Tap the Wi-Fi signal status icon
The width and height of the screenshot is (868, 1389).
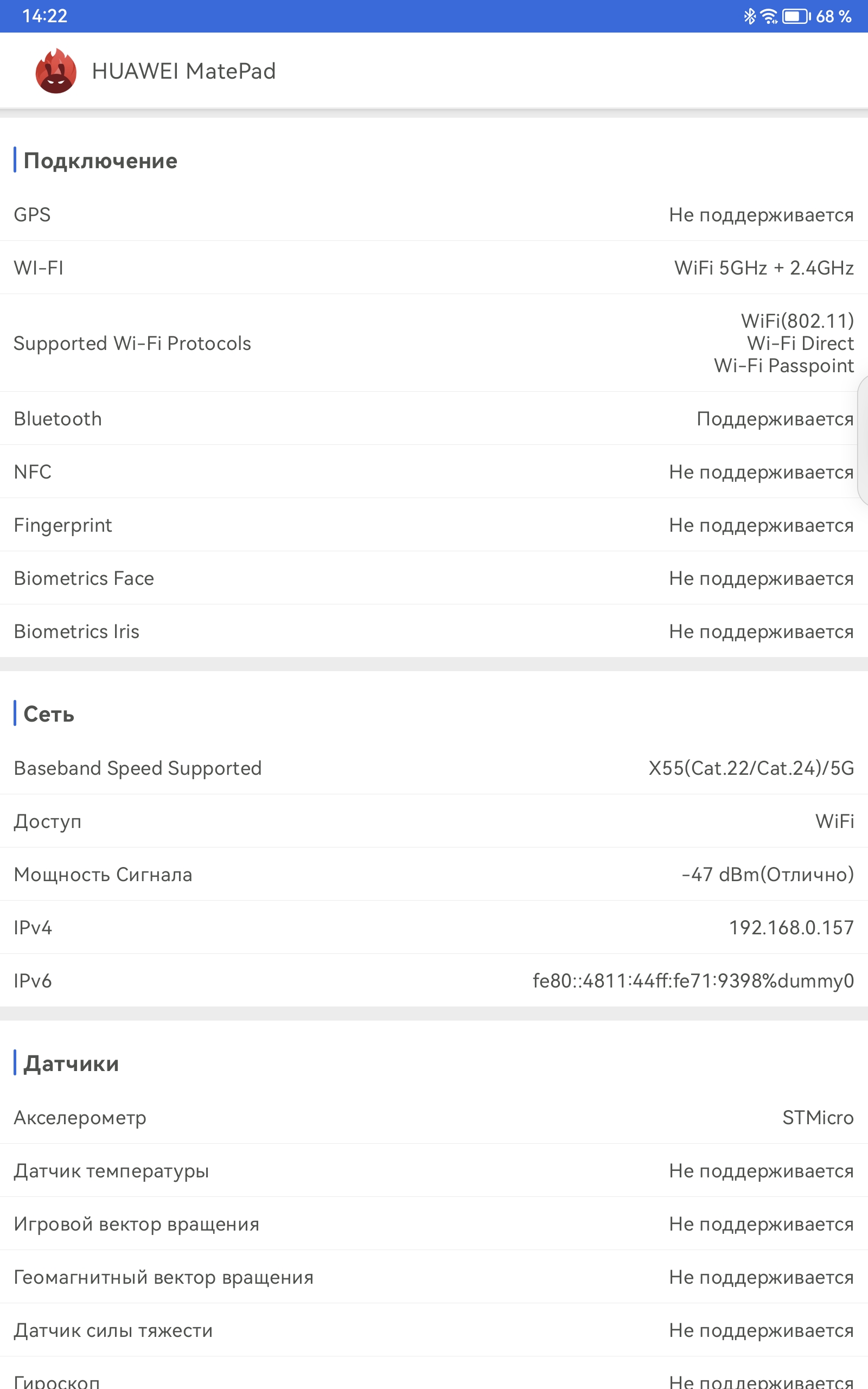click(769, 16)
